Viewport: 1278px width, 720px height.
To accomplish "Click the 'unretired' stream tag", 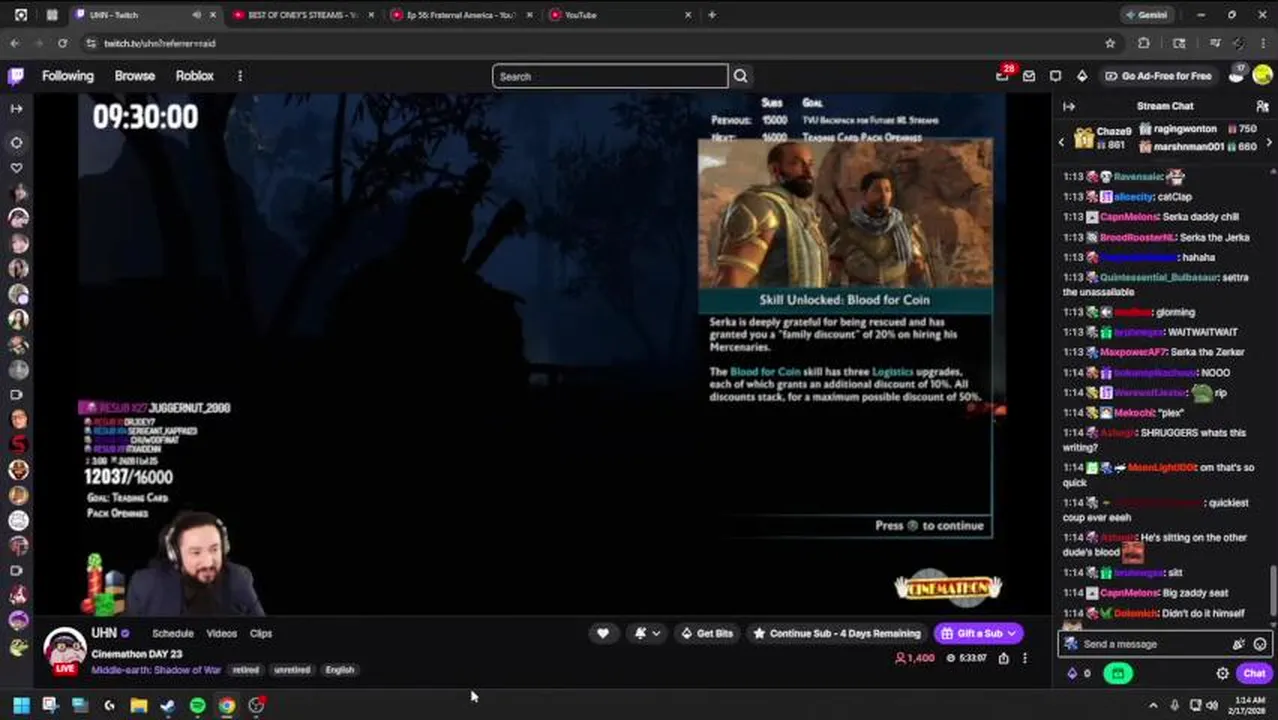I will pos(292,670).
